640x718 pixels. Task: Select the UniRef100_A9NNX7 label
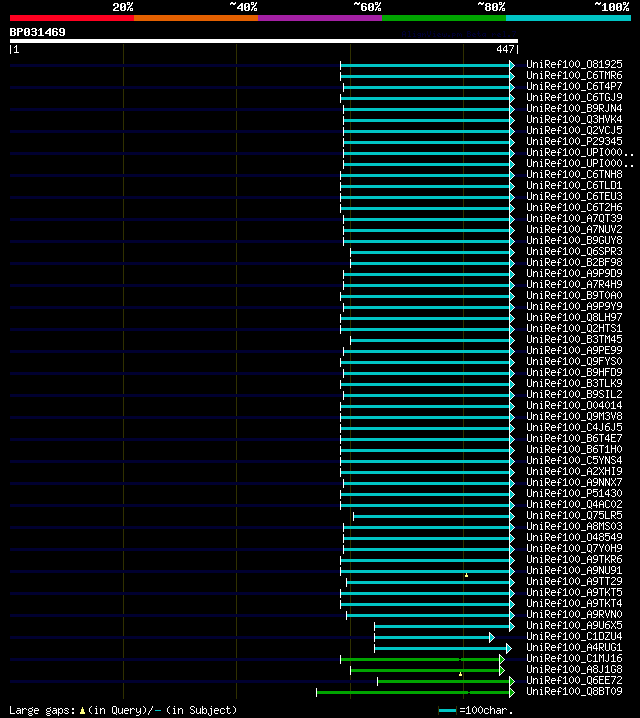[574, 482]
